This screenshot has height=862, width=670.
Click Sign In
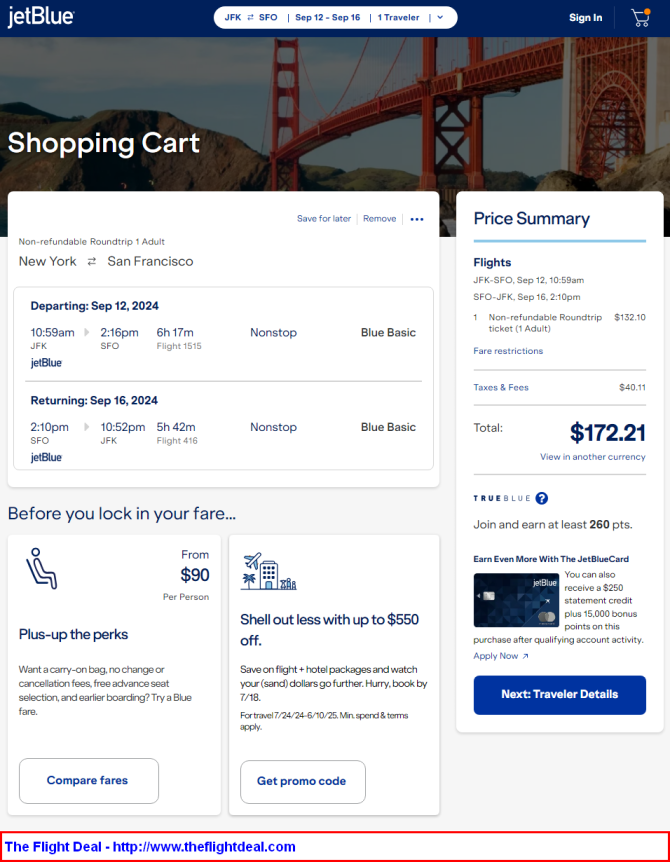coord(585,18)
